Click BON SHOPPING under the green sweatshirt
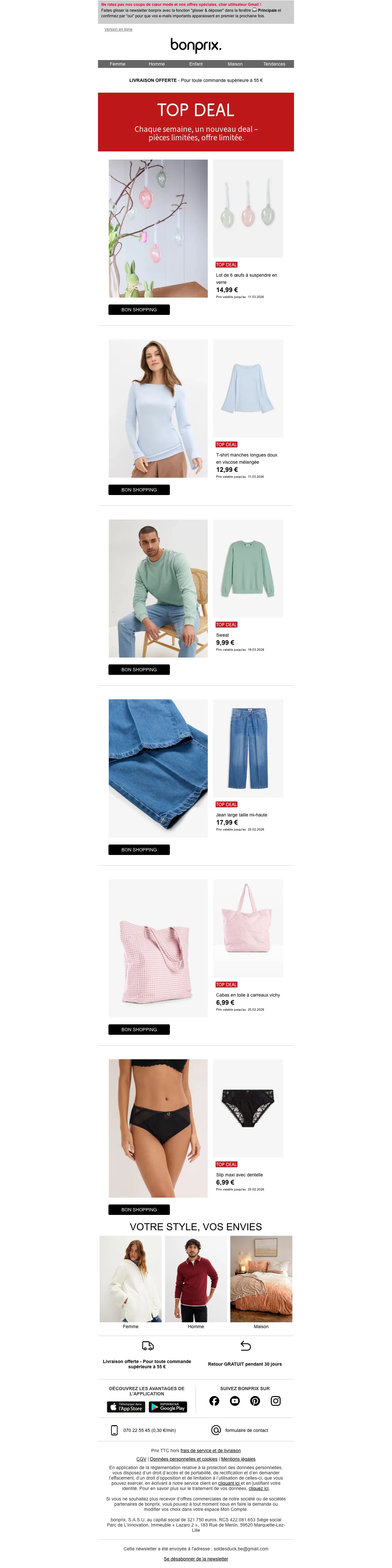 pyautogui.click(x=139, y=670)
